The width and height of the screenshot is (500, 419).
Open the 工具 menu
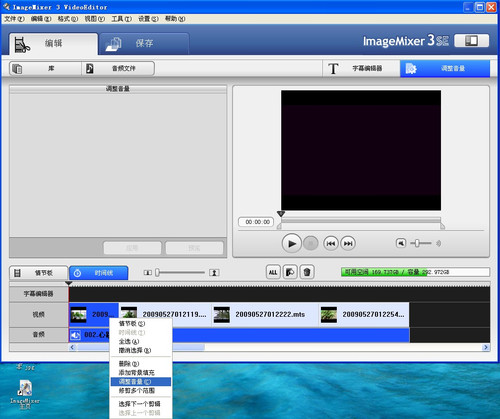(121, 19)
